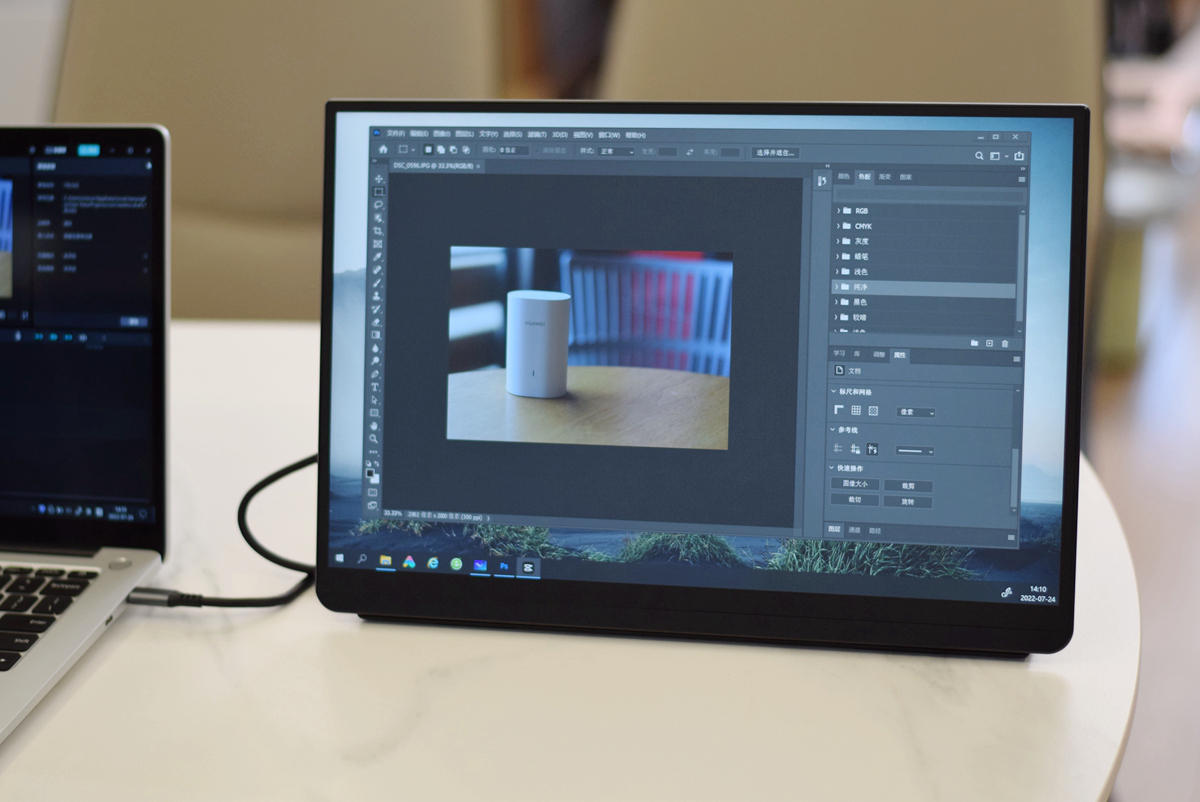The width and height of the screenshot is (1200, 802).
Task: Click New Selection mode icon
Action: (429, 150)
